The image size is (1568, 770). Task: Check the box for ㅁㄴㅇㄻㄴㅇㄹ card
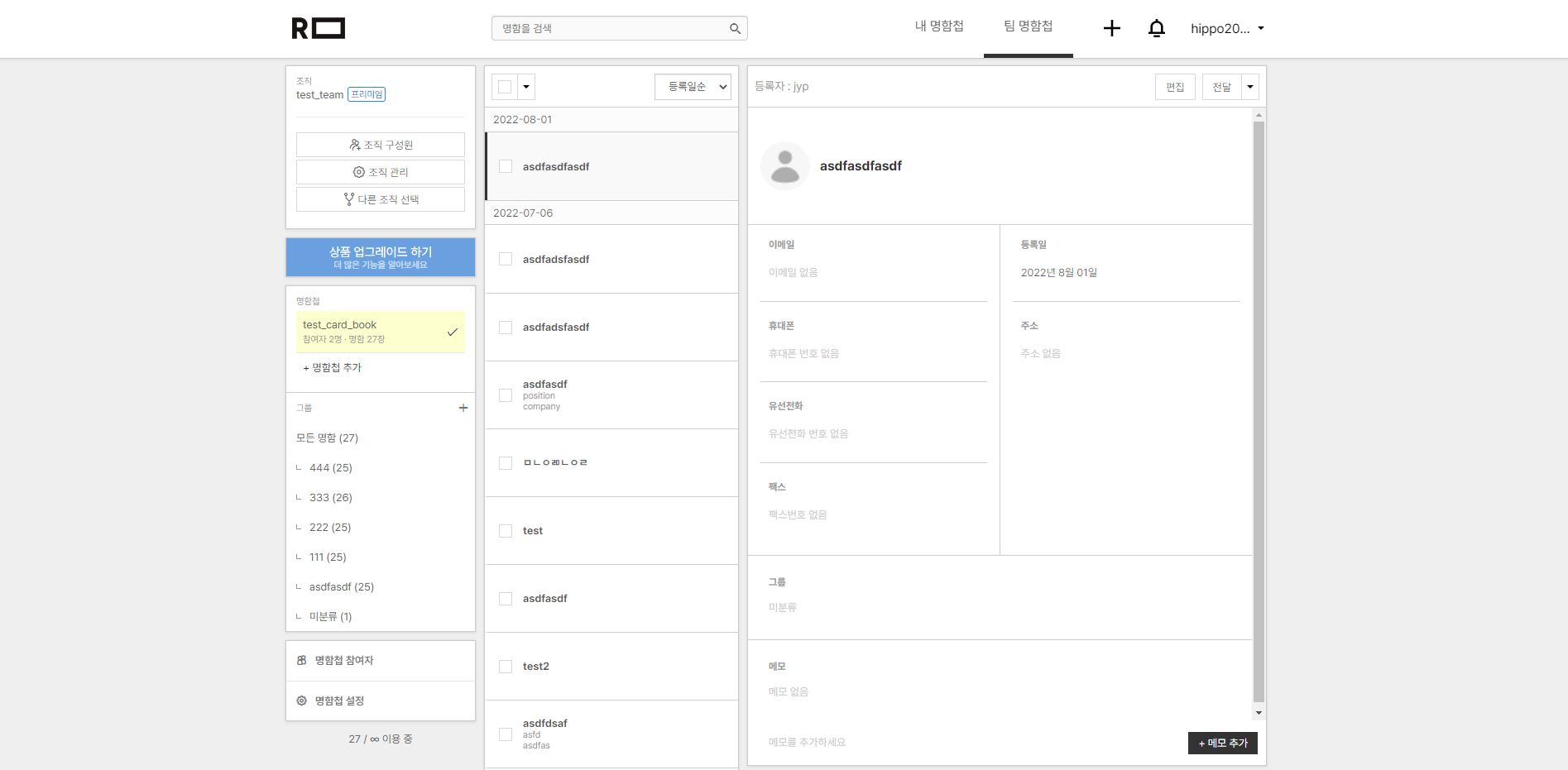(506, 463)
